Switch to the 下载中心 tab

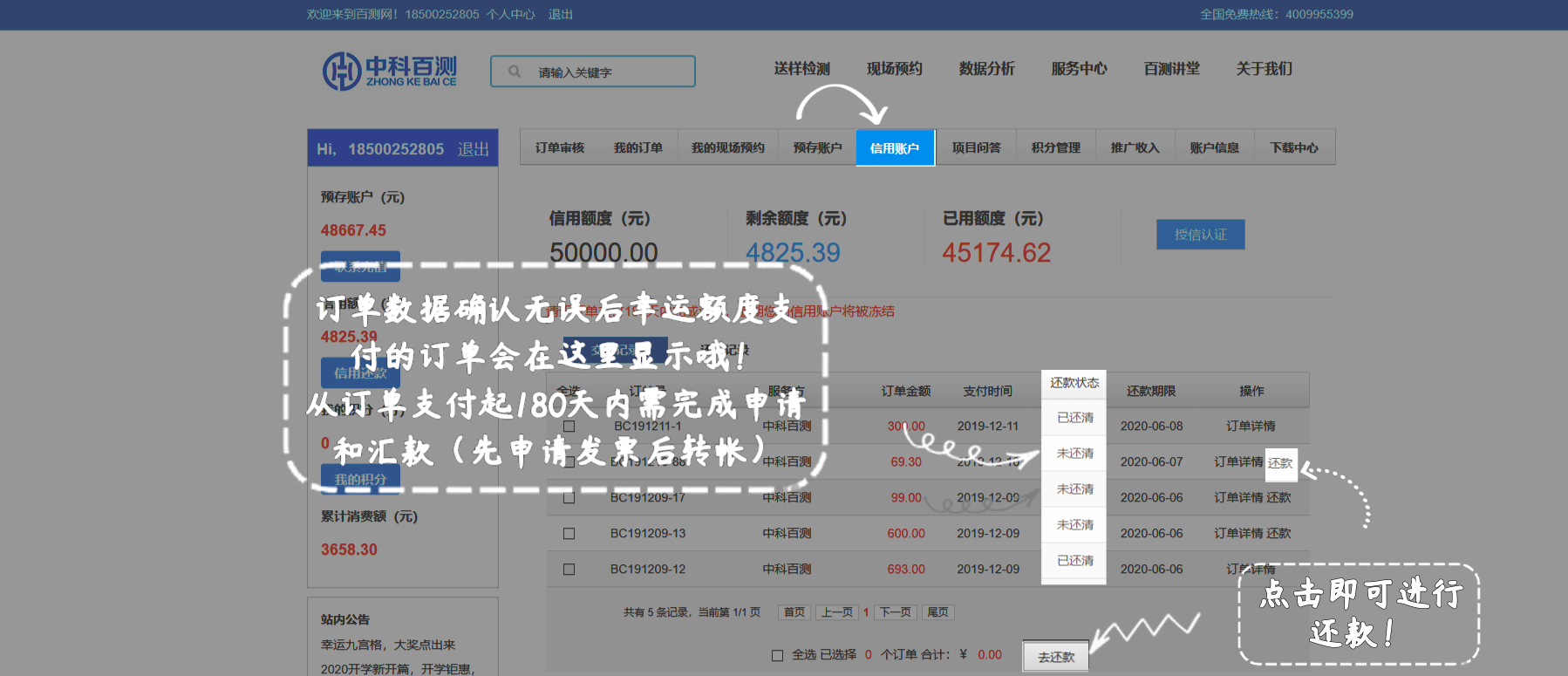pos(1293,148)
